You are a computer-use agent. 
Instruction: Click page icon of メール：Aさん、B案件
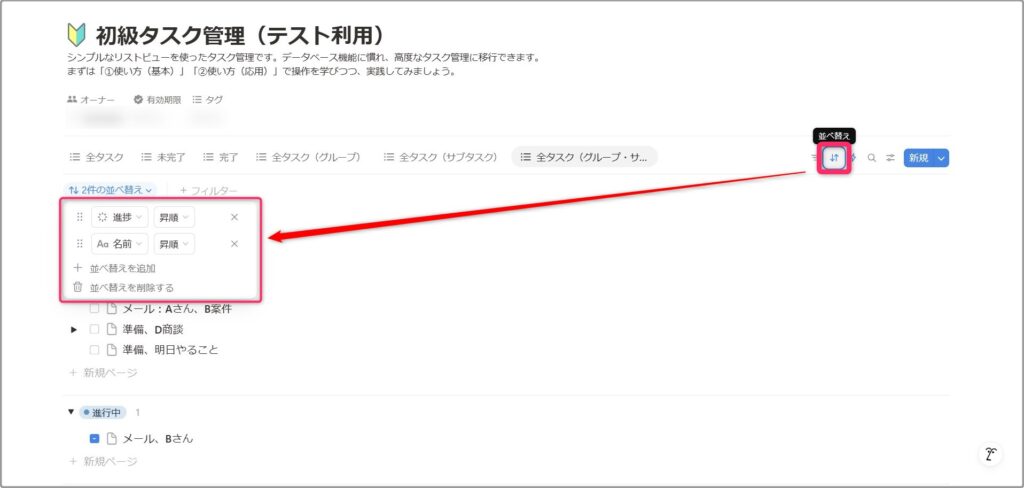[x=112, y=309]
